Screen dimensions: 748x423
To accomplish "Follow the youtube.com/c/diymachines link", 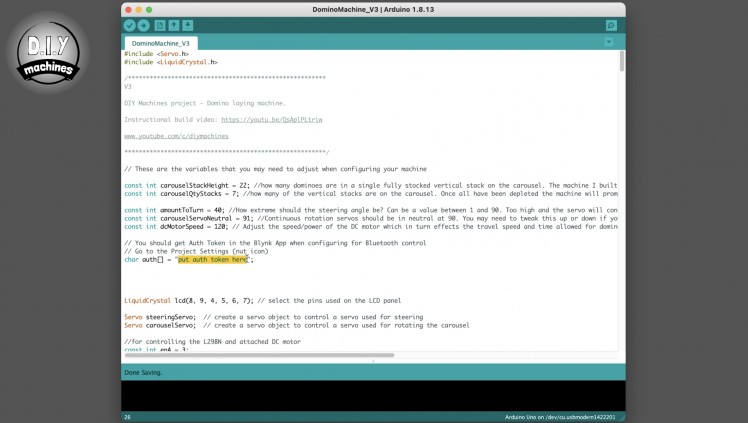I will pos(176,135).
